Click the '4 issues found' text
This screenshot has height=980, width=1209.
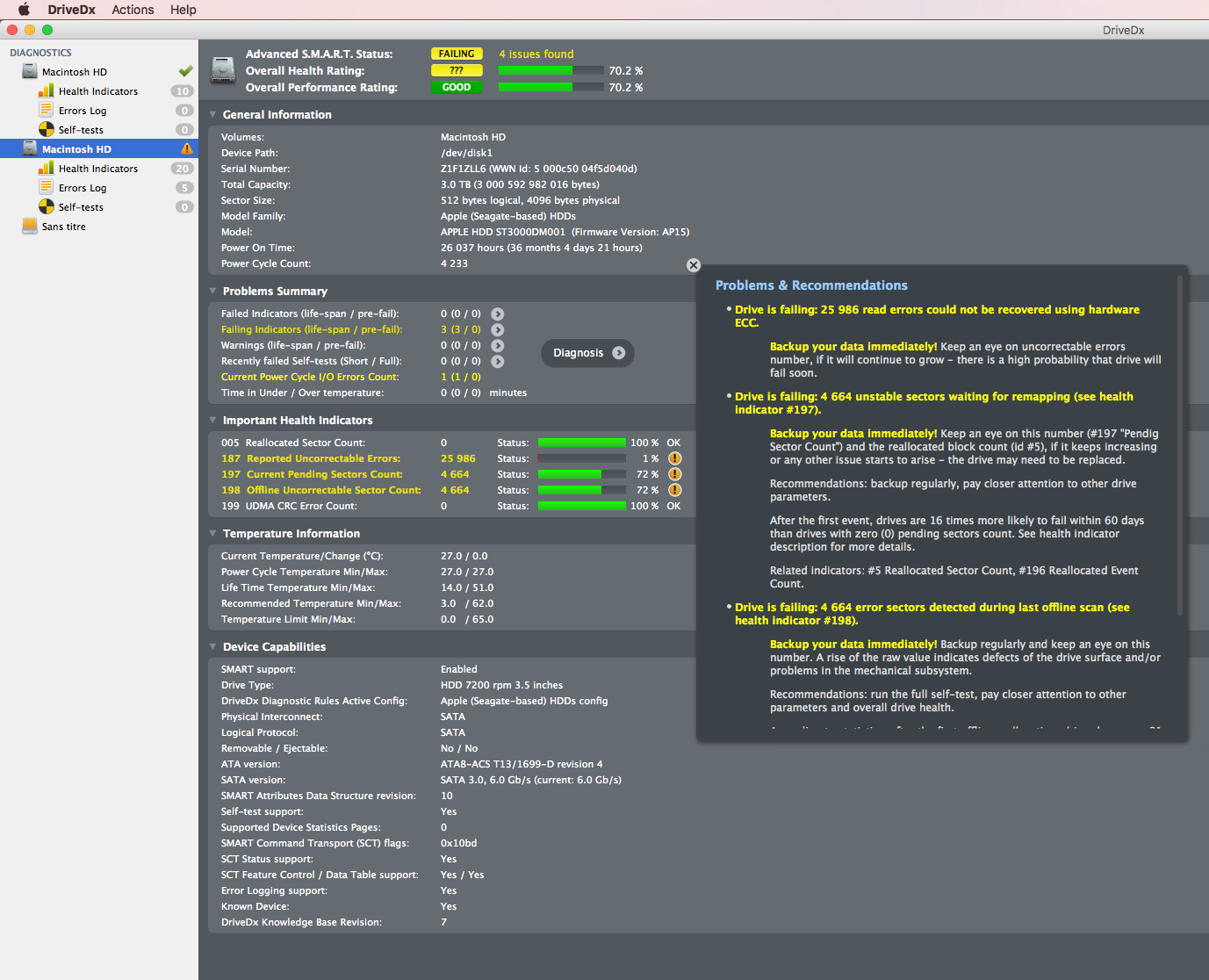(x=536, y=54)
